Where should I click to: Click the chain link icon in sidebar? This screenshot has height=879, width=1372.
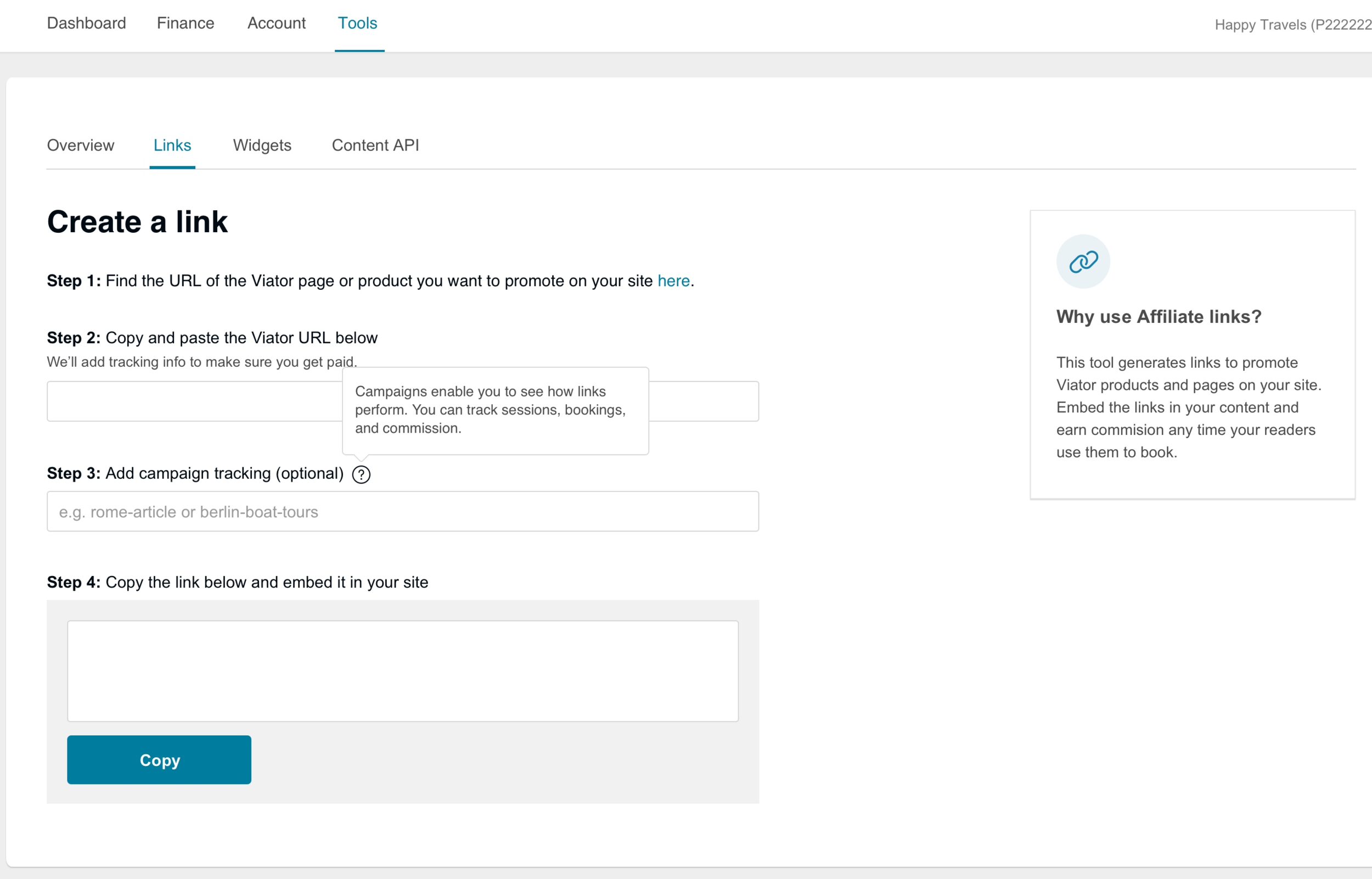[1083, 261]
